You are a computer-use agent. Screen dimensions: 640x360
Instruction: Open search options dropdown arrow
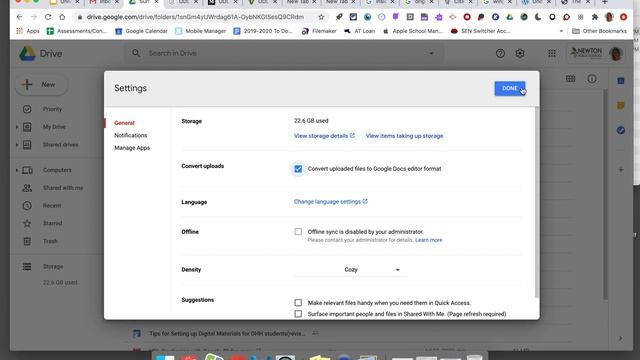click(431, 53)
